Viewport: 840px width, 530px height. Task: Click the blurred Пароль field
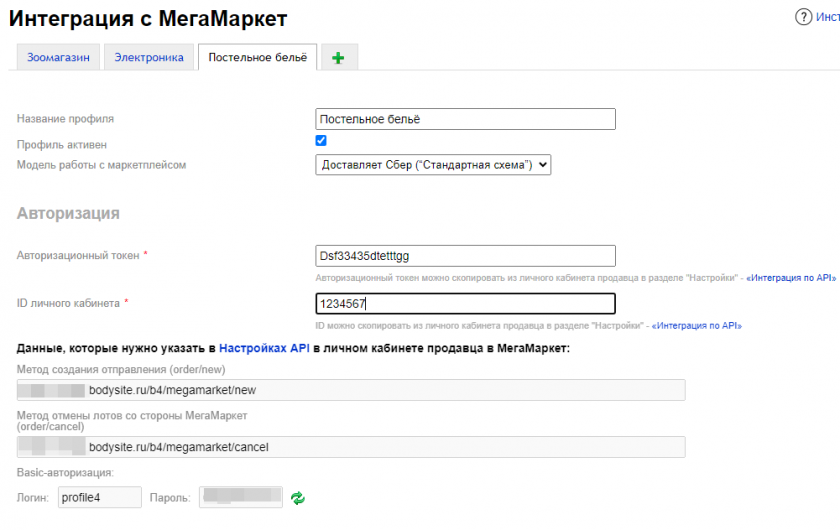coord(241,497)
